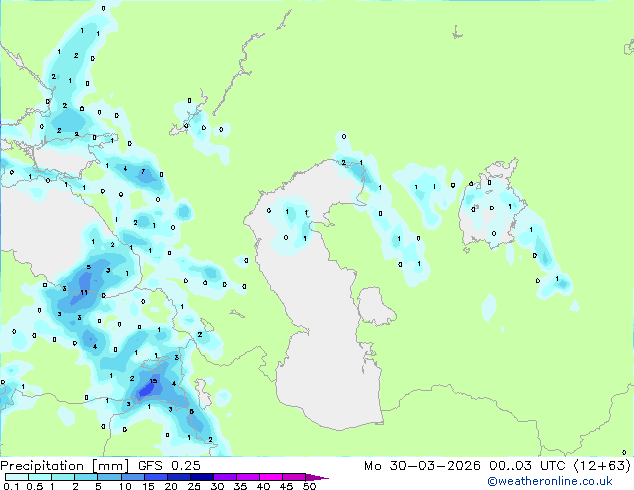Click the '00..03 UTC' time text
Image resolution: width=634 pixels, height=490 pixels.
tap(527, 466)
